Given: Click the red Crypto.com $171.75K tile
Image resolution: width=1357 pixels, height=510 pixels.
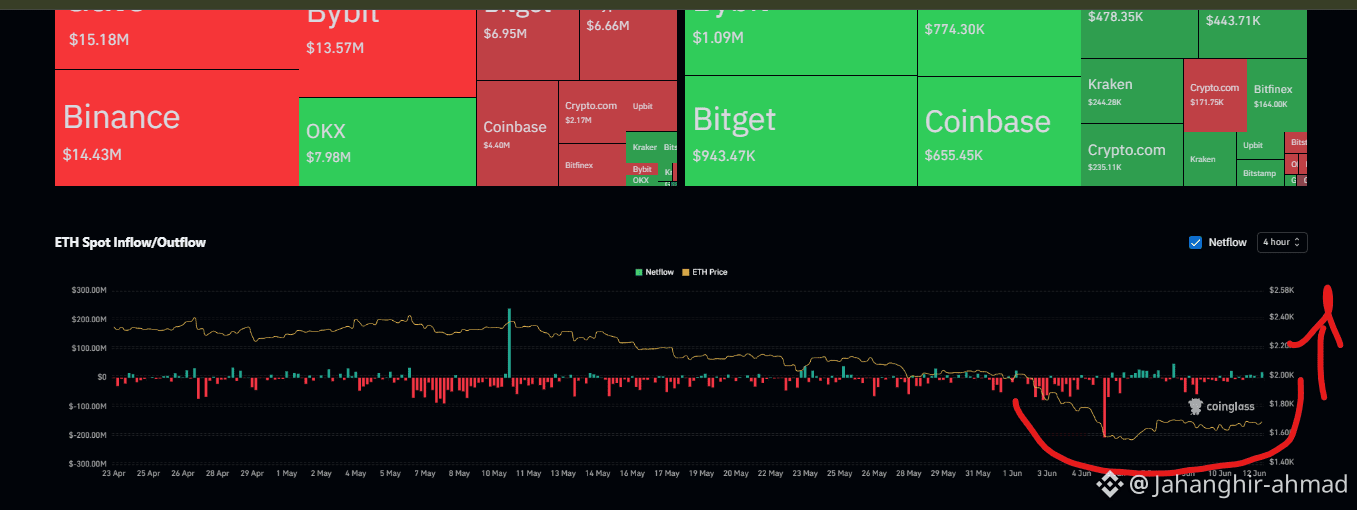Looking at the screenshot, I should (1215, 94).
